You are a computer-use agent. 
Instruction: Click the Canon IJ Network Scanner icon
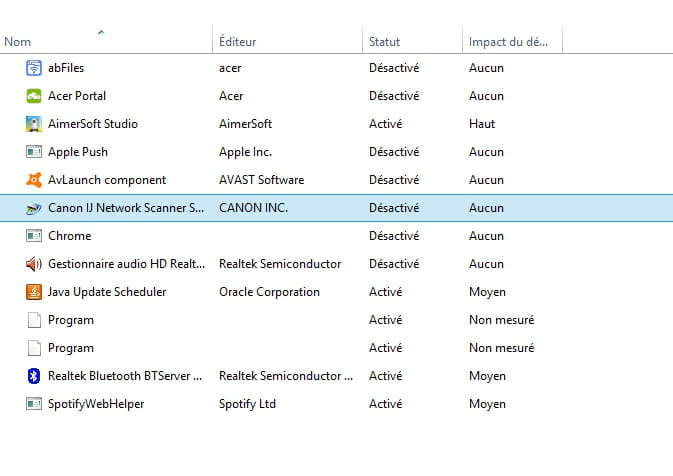pyautogui.click(x=34, y=208)
